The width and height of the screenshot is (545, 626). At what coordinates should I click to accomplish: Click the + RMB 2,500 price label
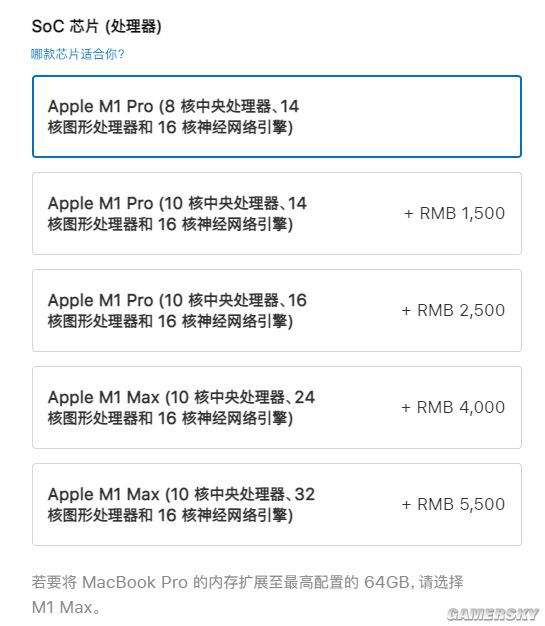coord(453,310)
